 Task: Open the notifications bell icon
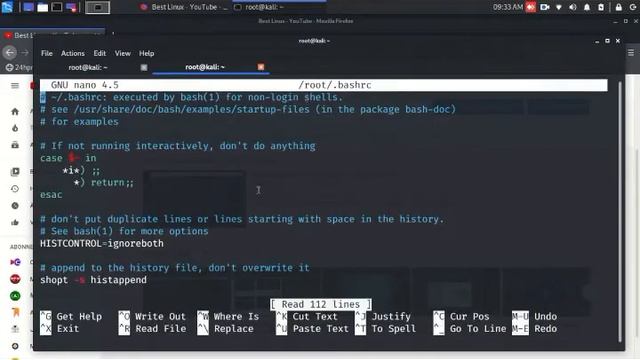(587, 7)
